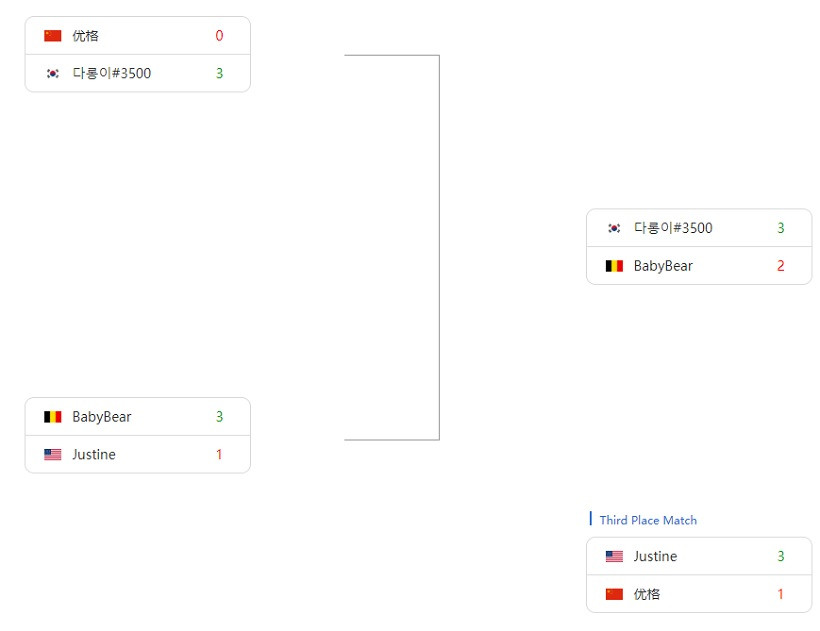Image resolution: width=820 pixels, height=631 pixels.
Task: Click the Third Place Match heading
Action: pyautogui.click(x=648, y=520)
